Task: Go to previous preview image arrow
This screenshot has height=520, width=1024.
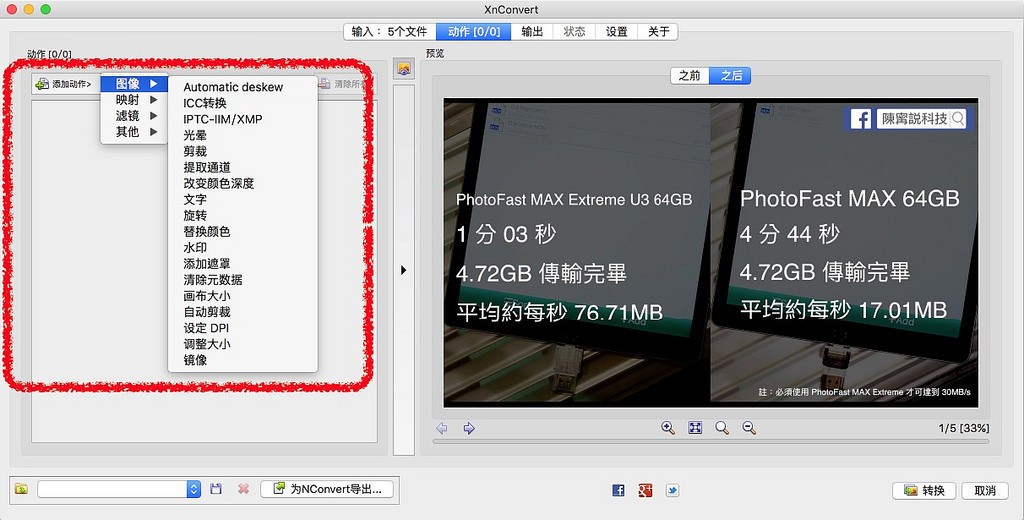Action: click(x=442, y=429)
